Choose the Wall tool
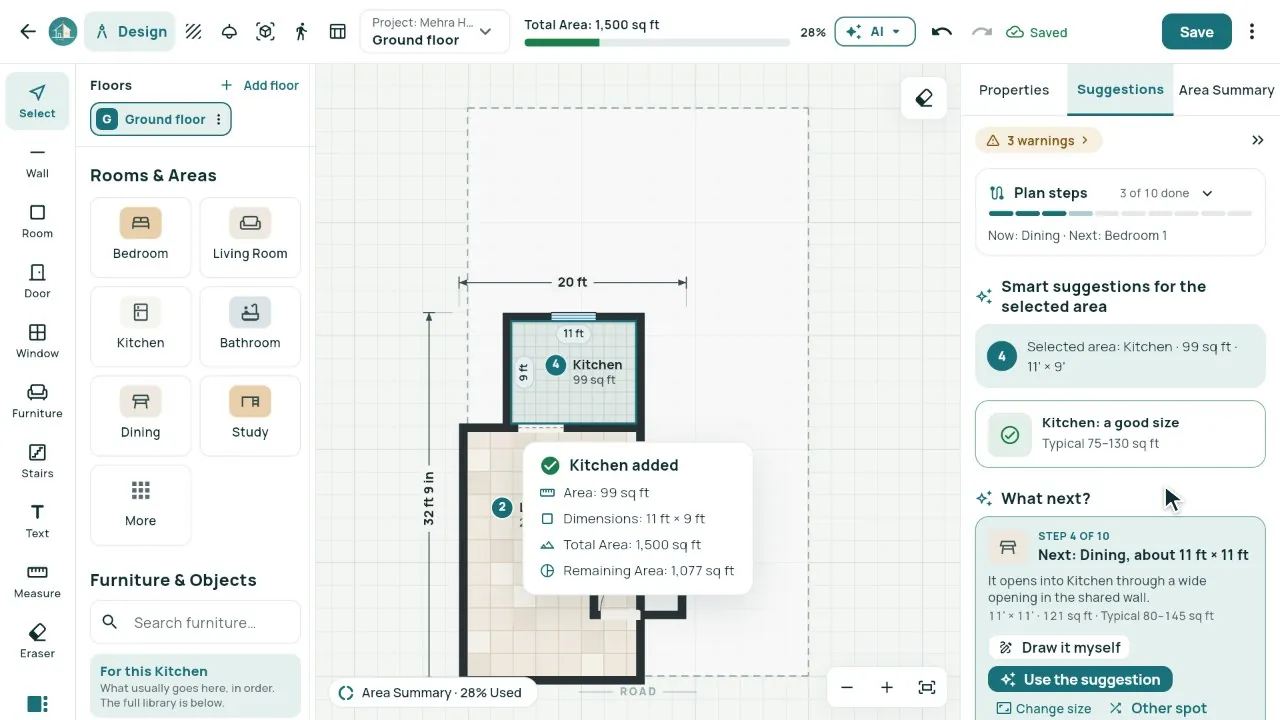Viewport: 1280px width, 720px height. pos(37,161)
